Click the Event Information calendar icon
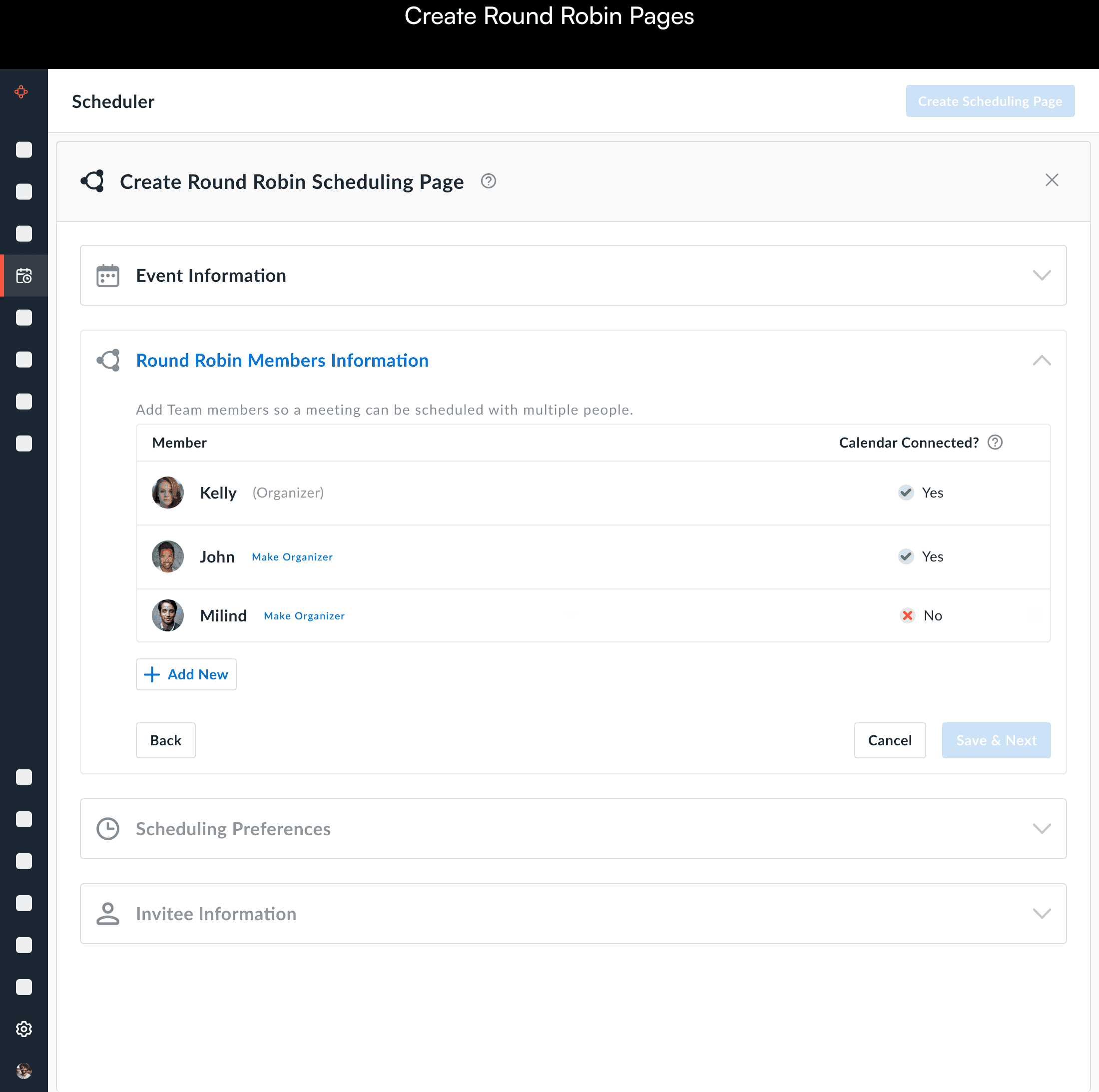1099x1092 pixels. [107, 275]
